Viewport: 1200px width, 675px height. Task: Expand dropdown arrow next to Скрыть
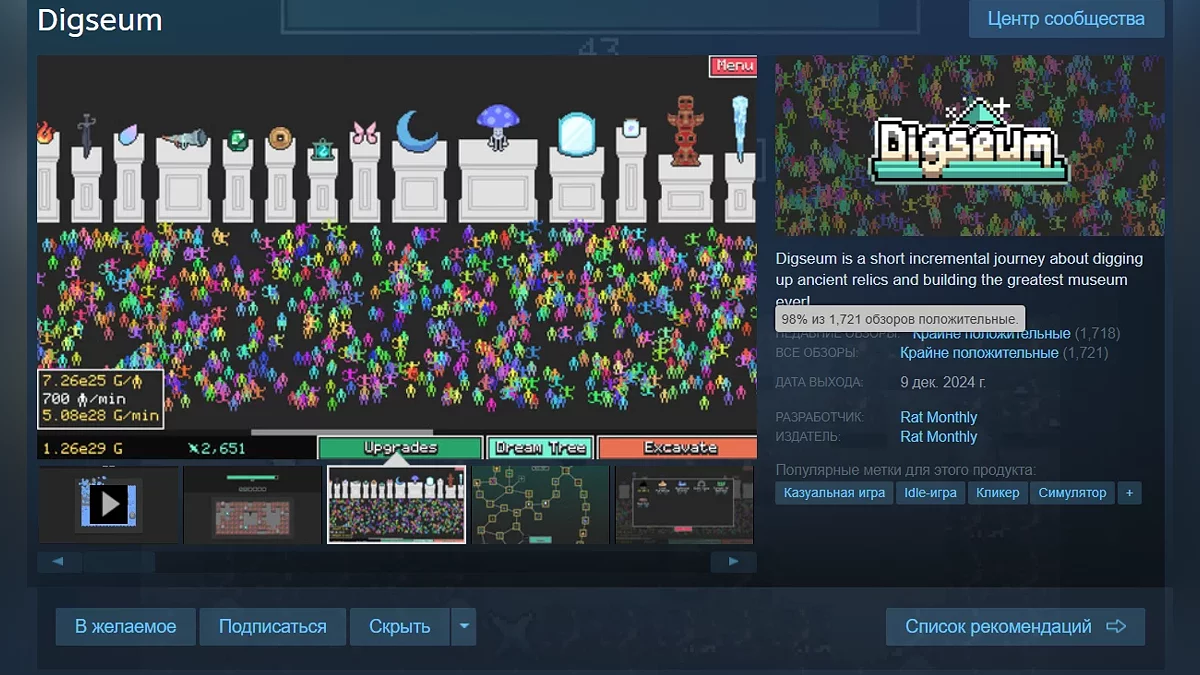click(463, 627)
